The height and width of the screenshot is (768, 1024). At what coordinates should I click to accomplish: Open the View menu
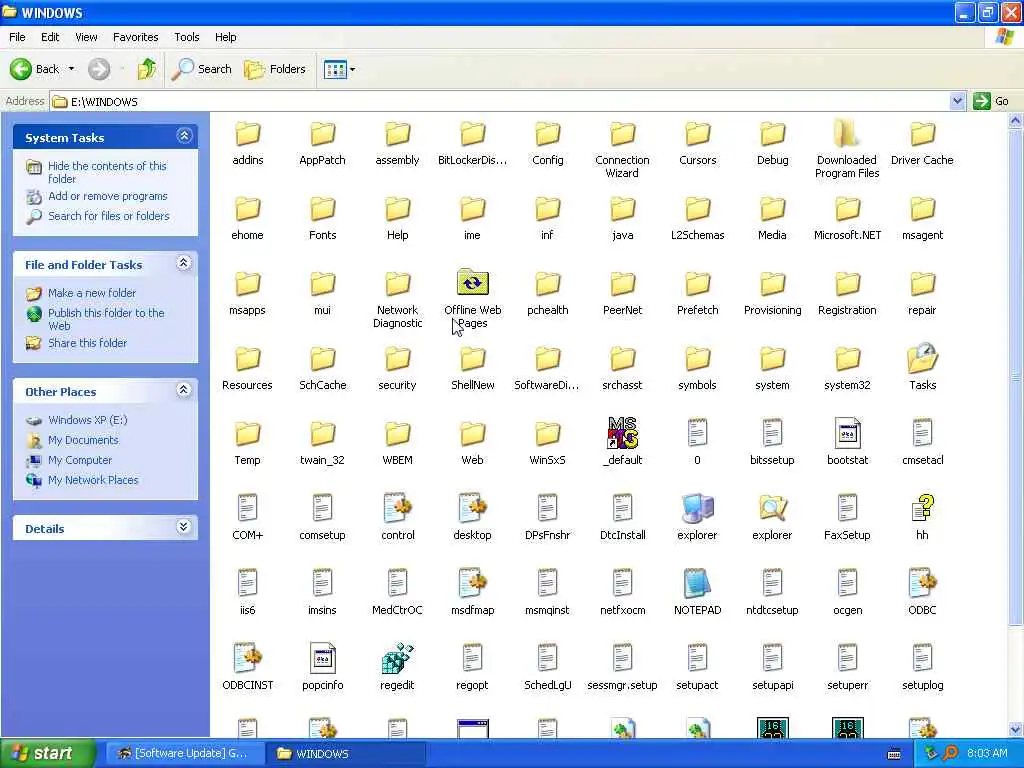coord(86,37)
